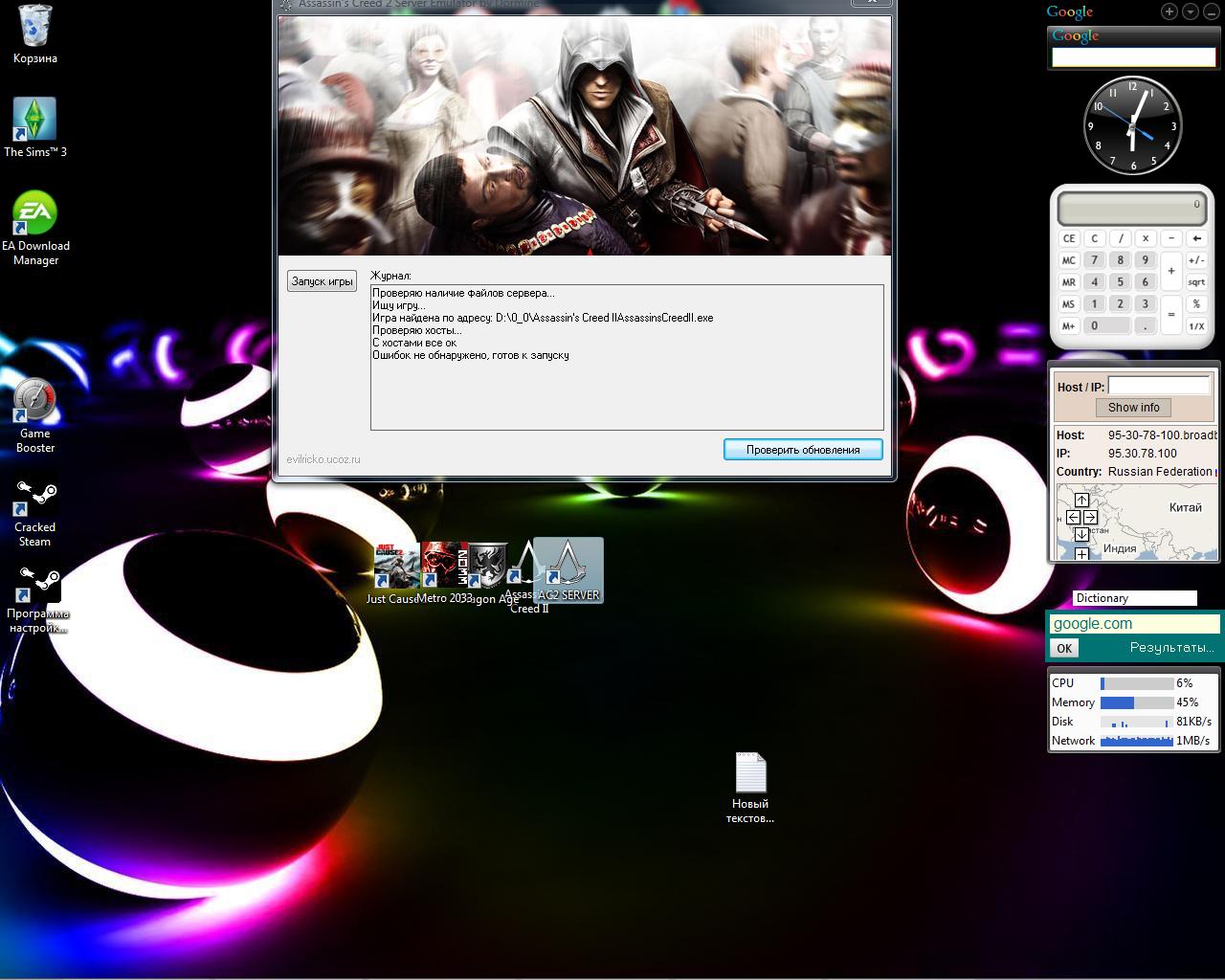
Task: Open the evilricko.ucoz.ru link
Action: [x=323, y=459]
